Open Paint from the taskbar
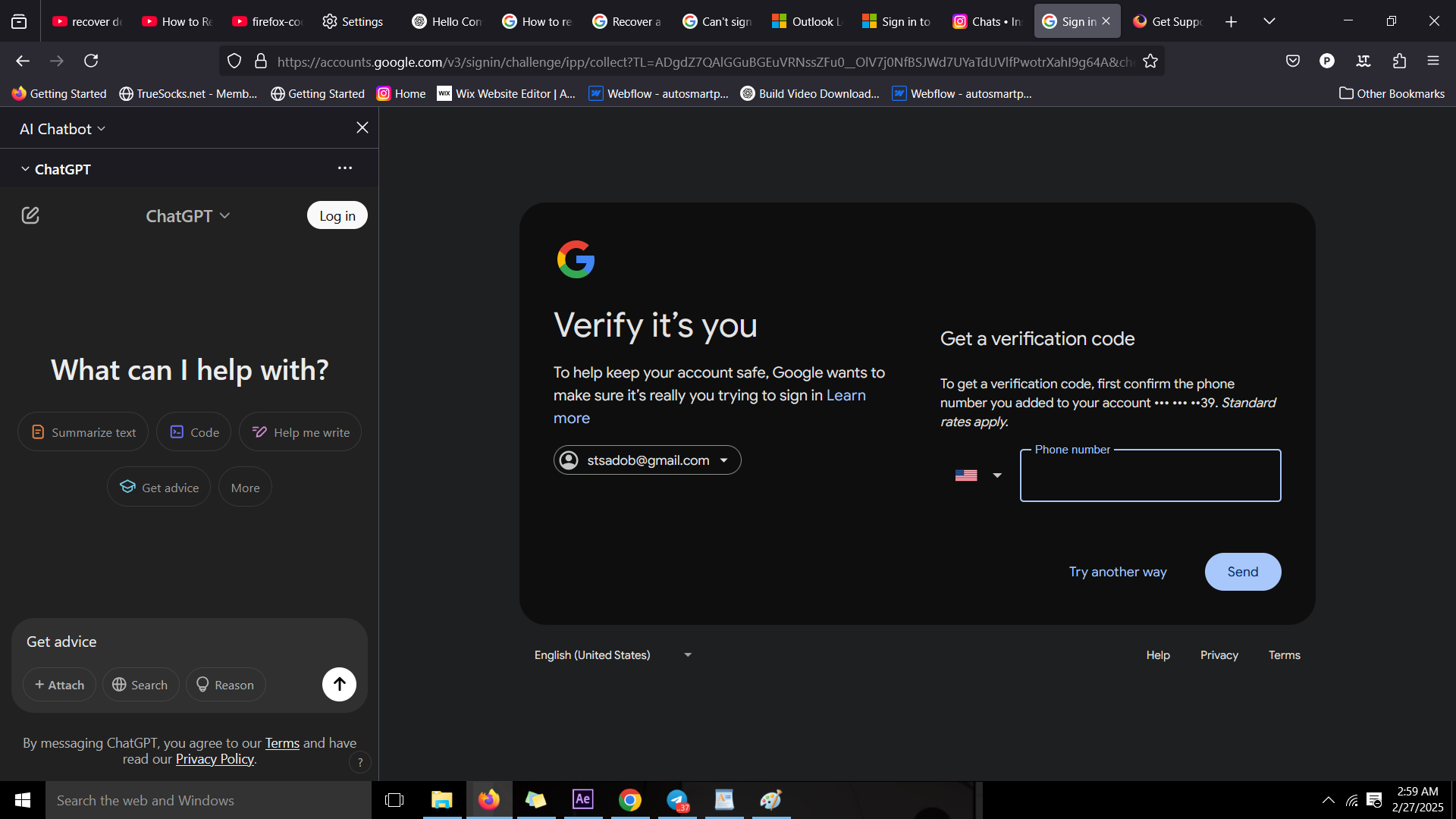The height and width of the screenshot is (819, 1456). click(x=771, y=800)
